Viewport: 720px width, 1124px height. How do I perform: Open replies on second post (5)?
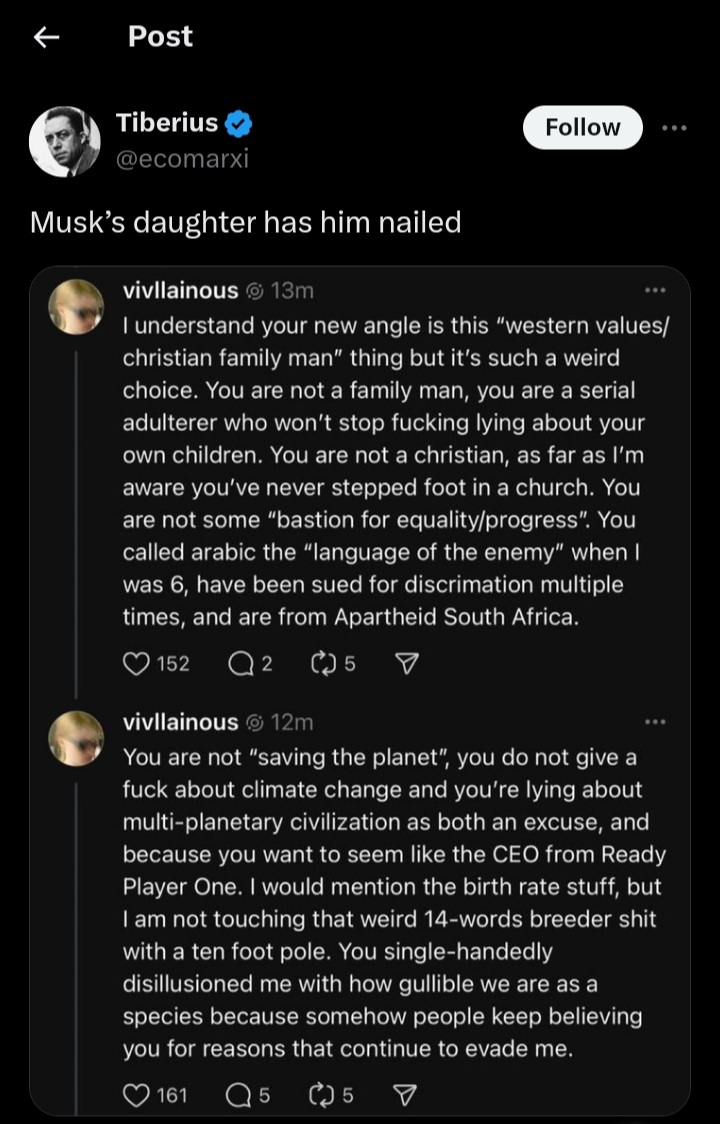point(241,1095)
